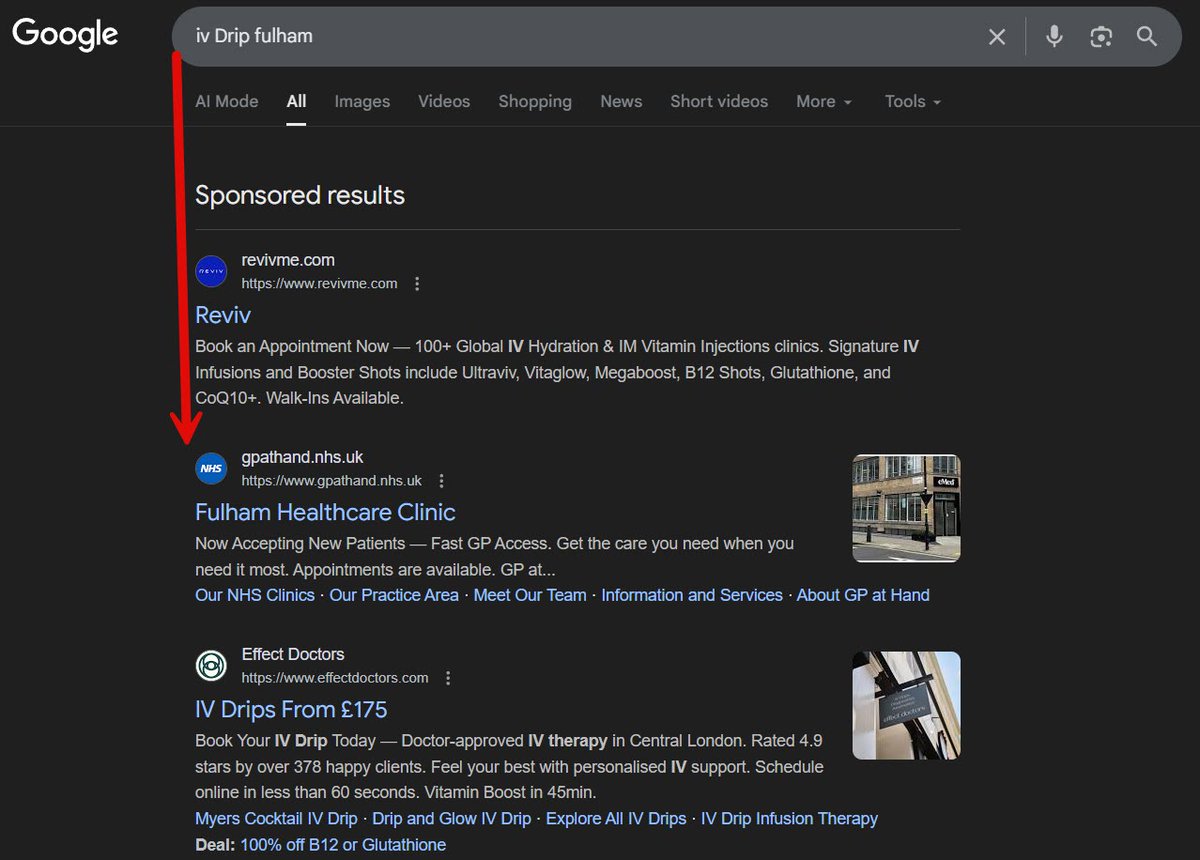Open Google Lens image search
The height and width of the screenshot is (860, 1200).
click(1101, 37)
